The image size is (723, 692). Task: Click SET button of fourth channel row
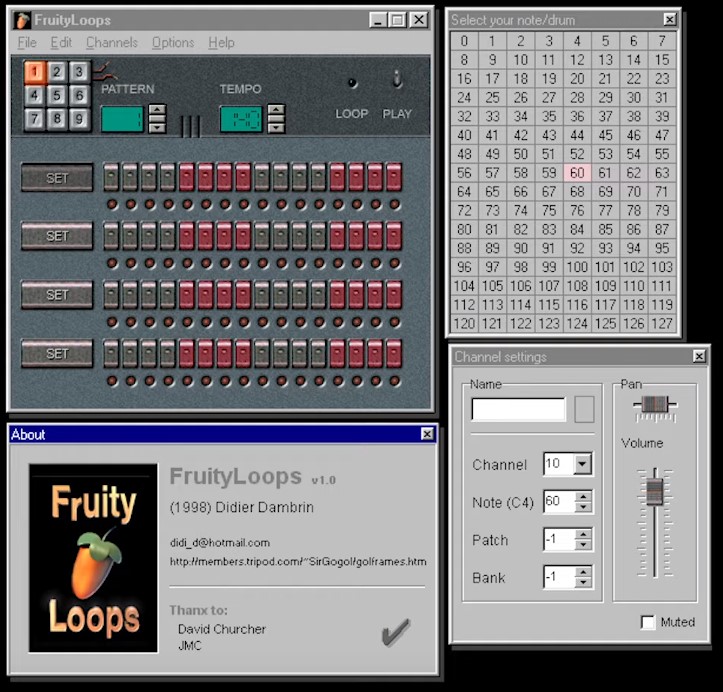57,354
